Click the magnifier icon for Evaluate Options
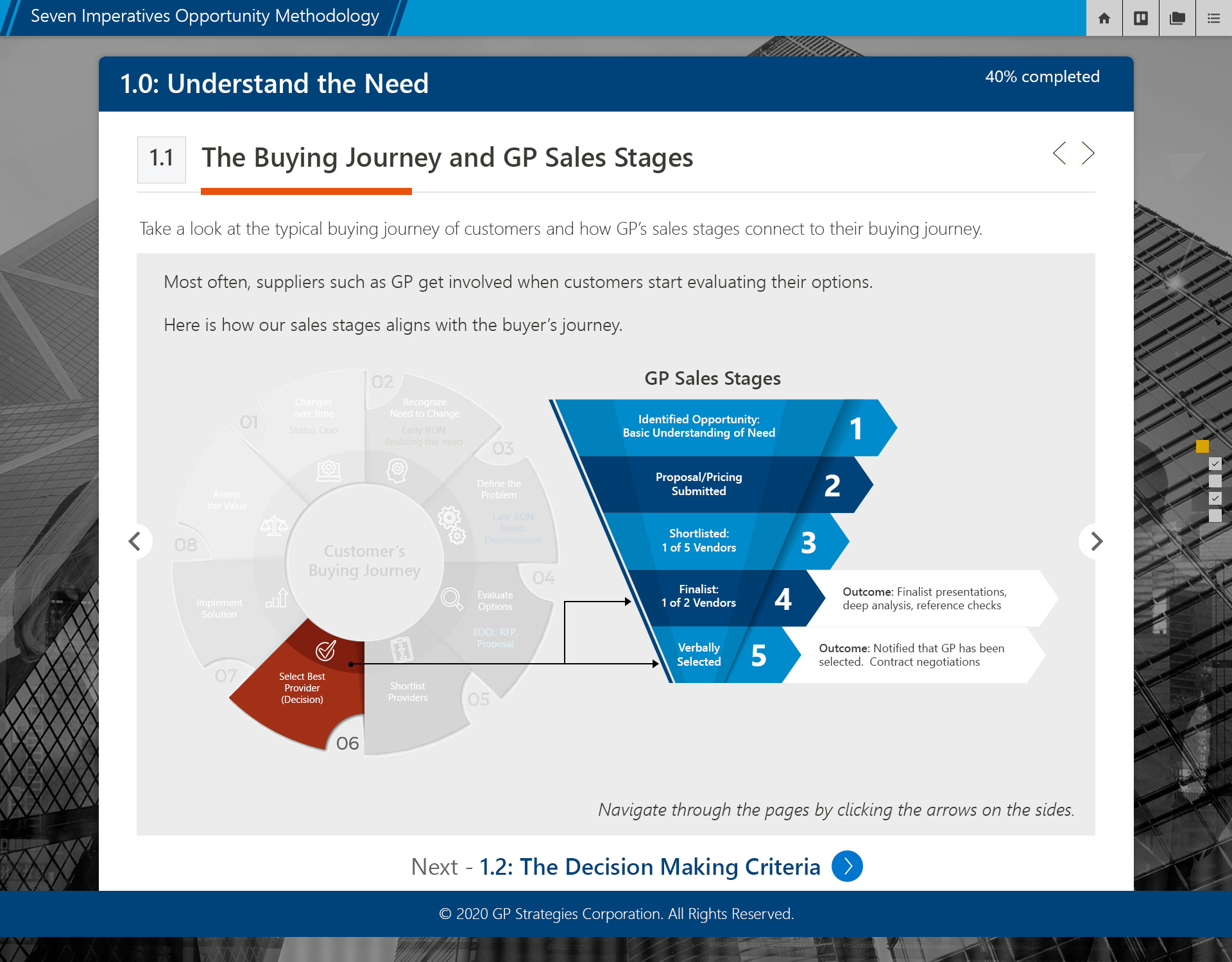Image resolution: width=1232 pixels, height=962 pixels. pos(452,599)
